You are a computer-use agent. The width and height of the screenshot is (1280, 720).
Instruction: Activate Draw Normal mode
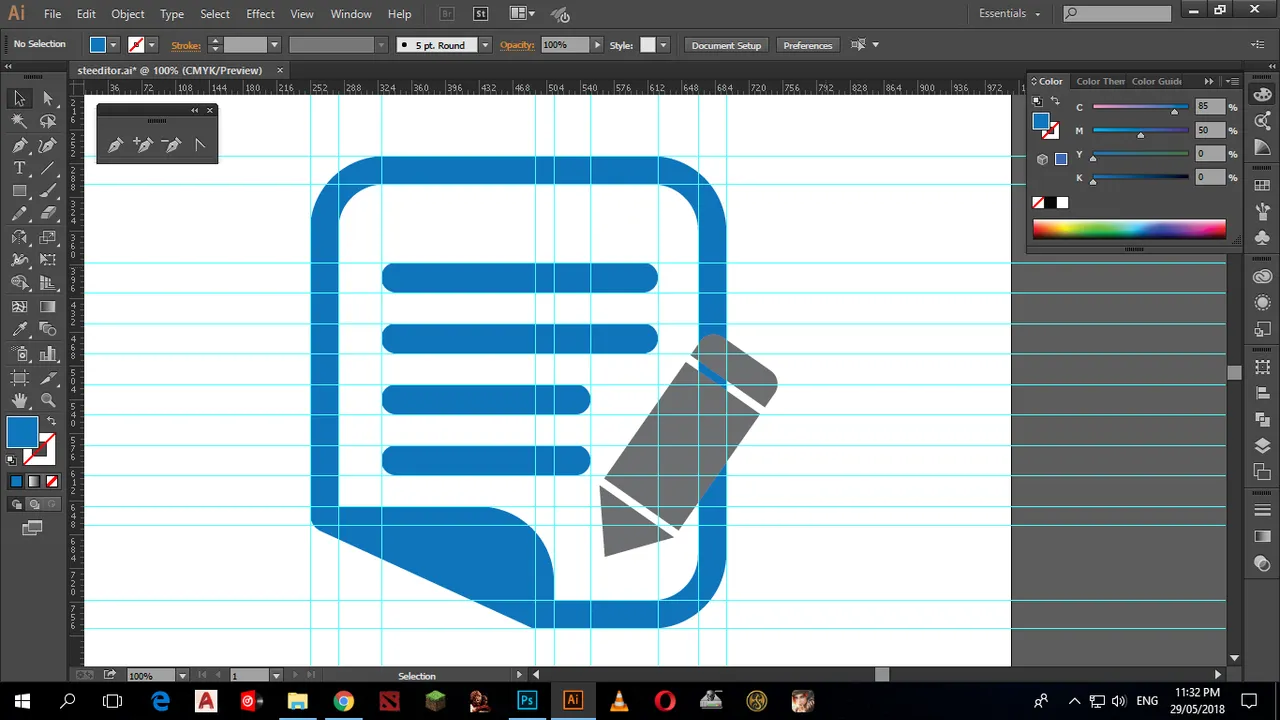pos(16,505)
